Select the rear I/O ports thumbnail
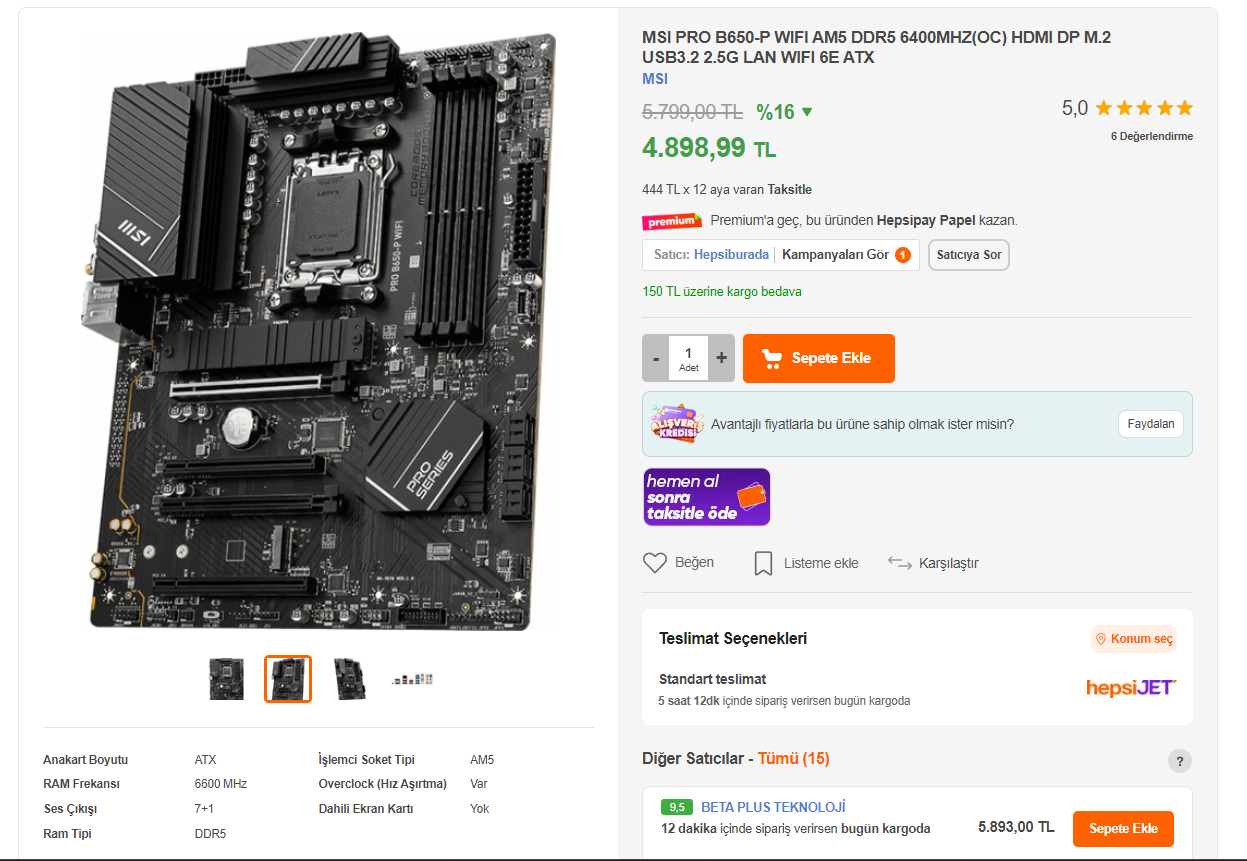This screenshot has height=861, width=1247. 412,679
